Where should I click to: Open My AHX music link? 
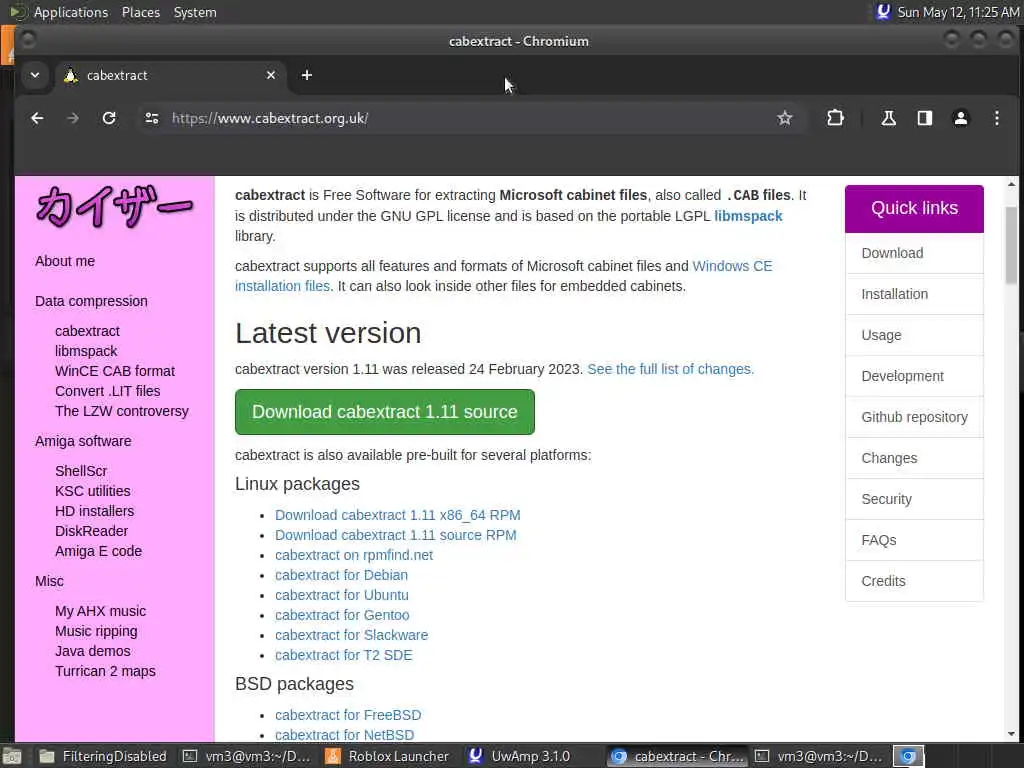pos(101,611)
